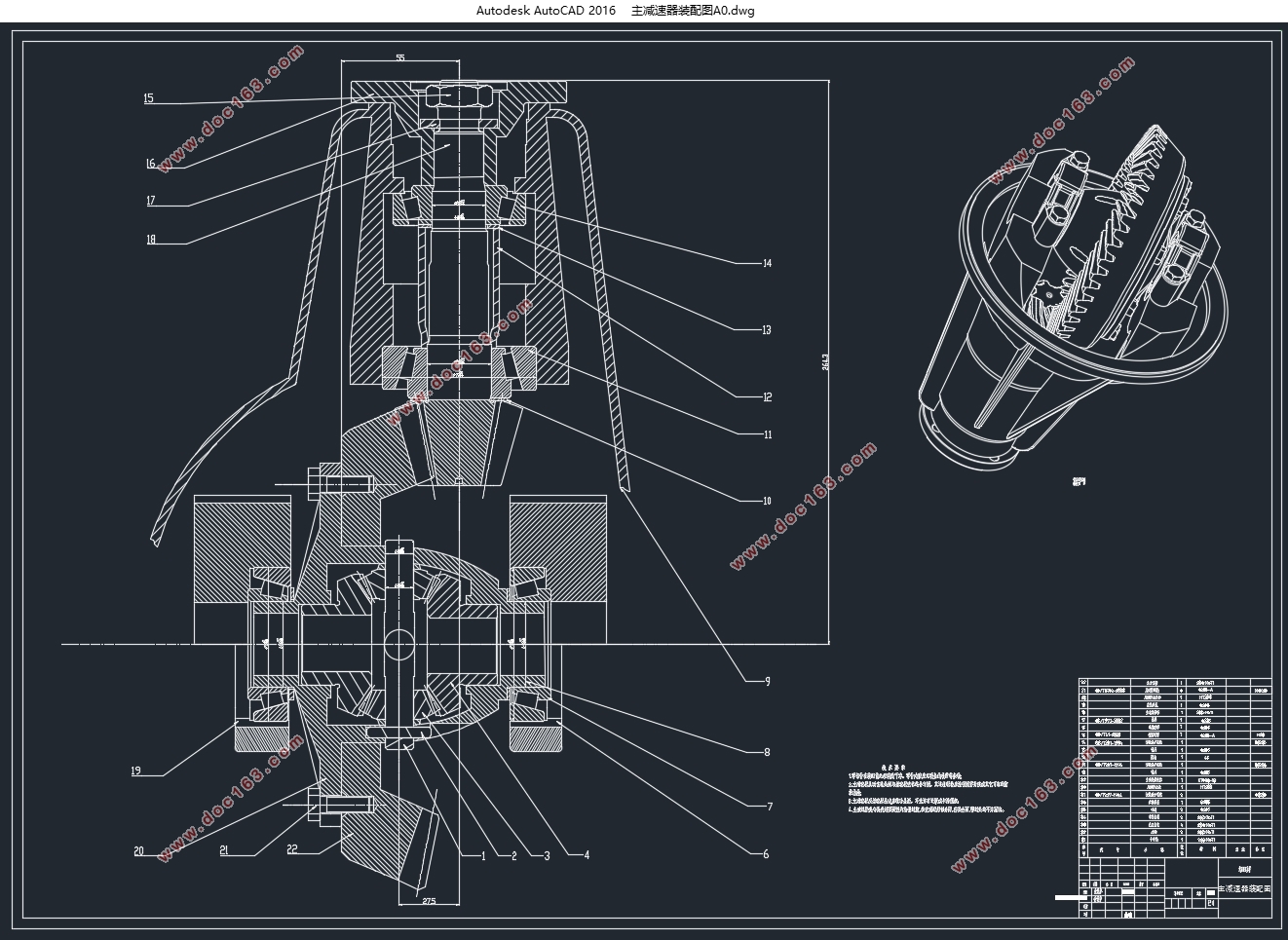The image size is (1288, 940).
Task: Click part callout number 12
Action: click(x=767, y=397)
